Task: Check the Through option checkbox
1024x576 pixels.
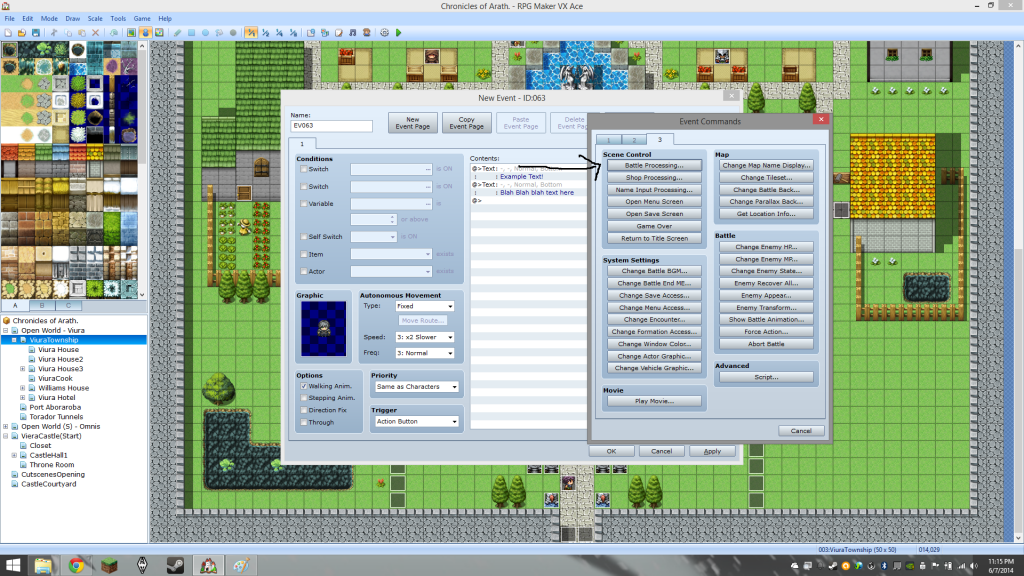Action: tap(304, 422)
